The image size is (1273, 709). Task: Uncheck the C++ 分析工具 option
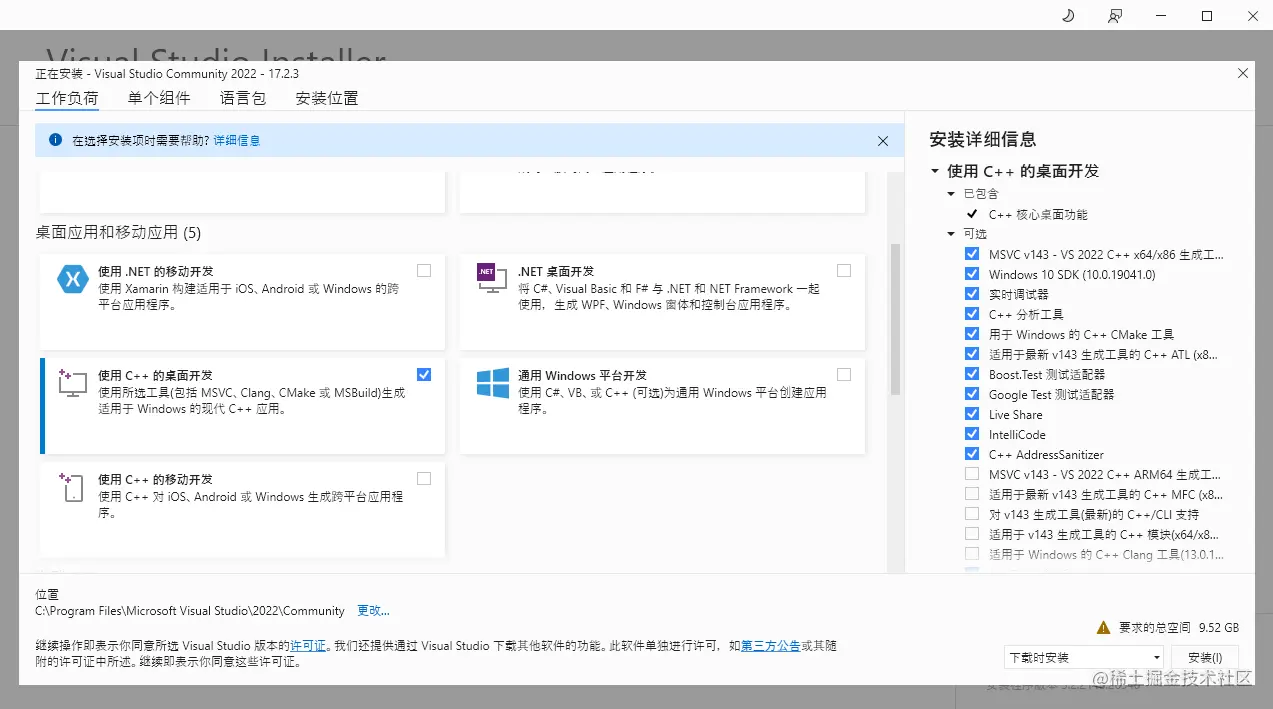coord(972,314)
